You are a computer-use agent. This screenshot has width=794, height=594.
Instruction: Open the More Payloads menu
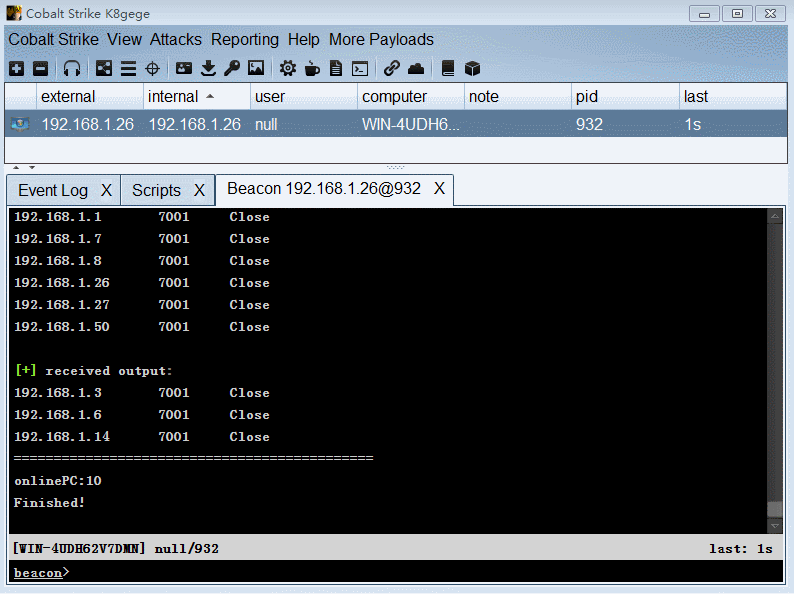coord(381,39)
